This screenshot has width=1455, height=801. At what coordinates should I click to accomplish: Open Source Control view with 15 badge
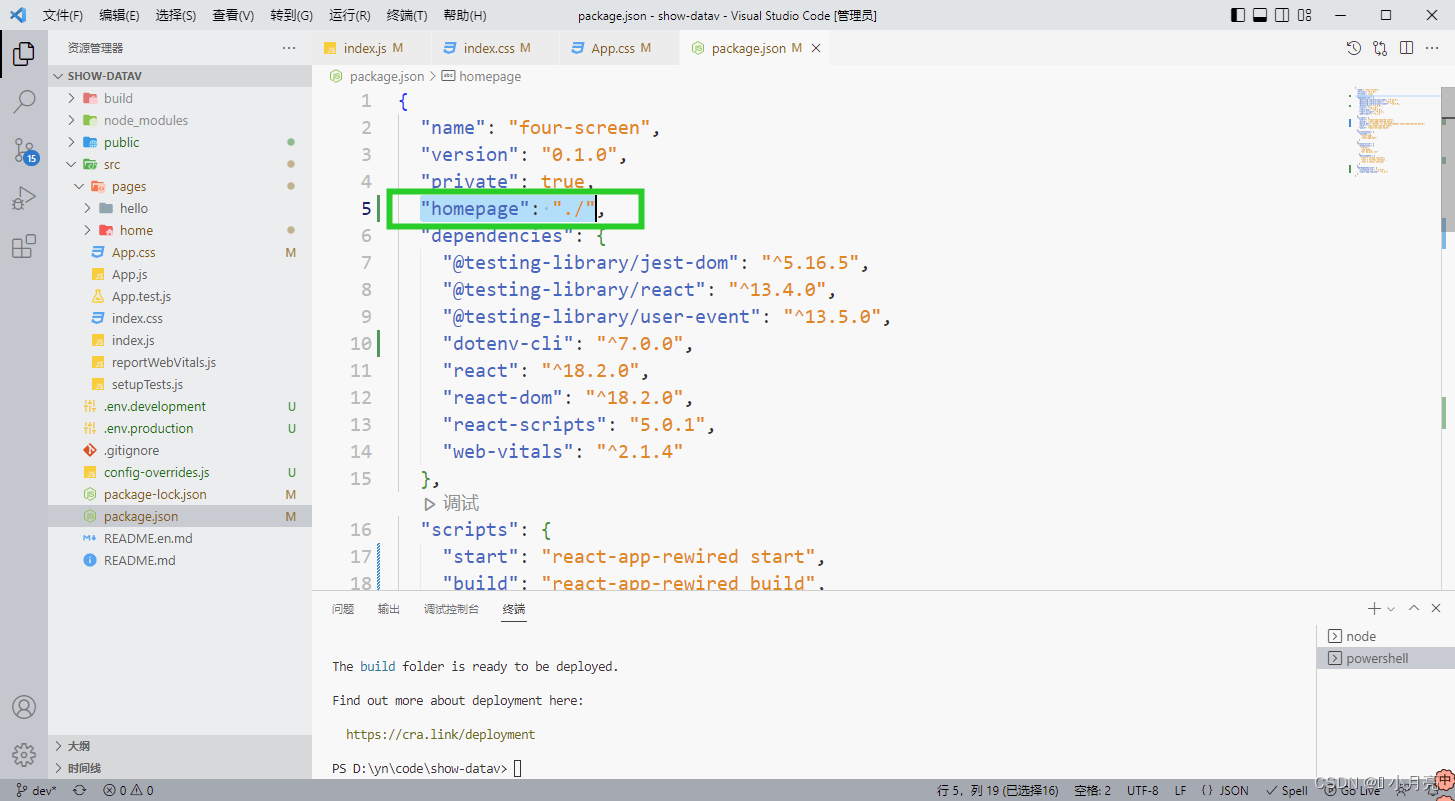[x=24, y=150]
